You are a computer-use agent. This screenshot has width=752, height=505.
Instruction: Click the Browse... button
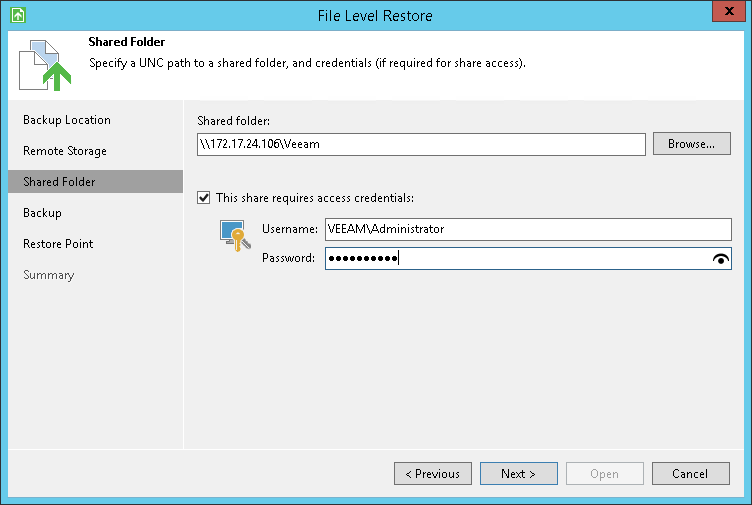(691, 144)
